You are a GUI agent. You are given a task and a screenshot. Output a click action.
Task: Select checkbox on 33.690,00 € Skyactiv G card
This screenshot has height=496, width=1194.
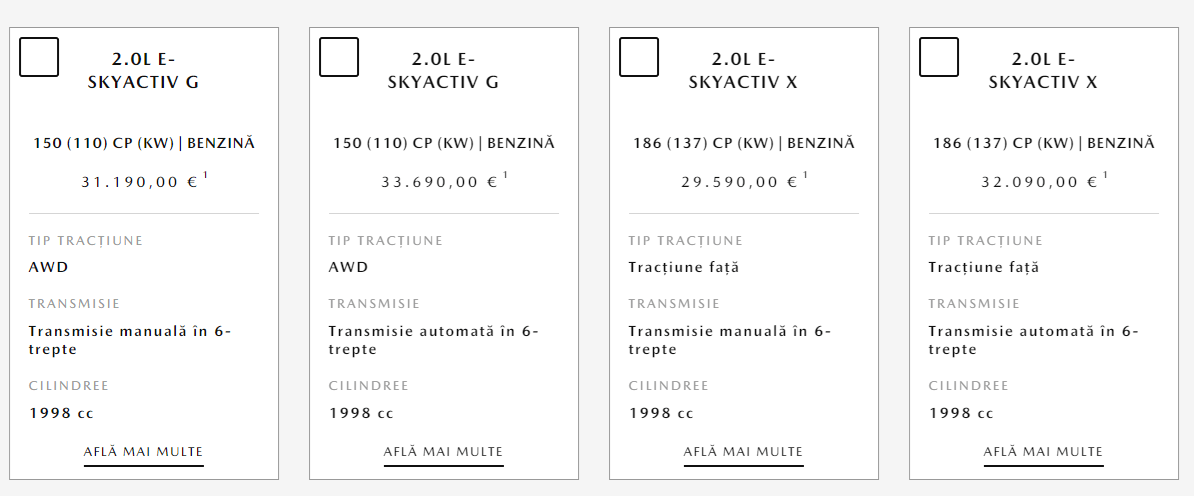tap(339, 57)
